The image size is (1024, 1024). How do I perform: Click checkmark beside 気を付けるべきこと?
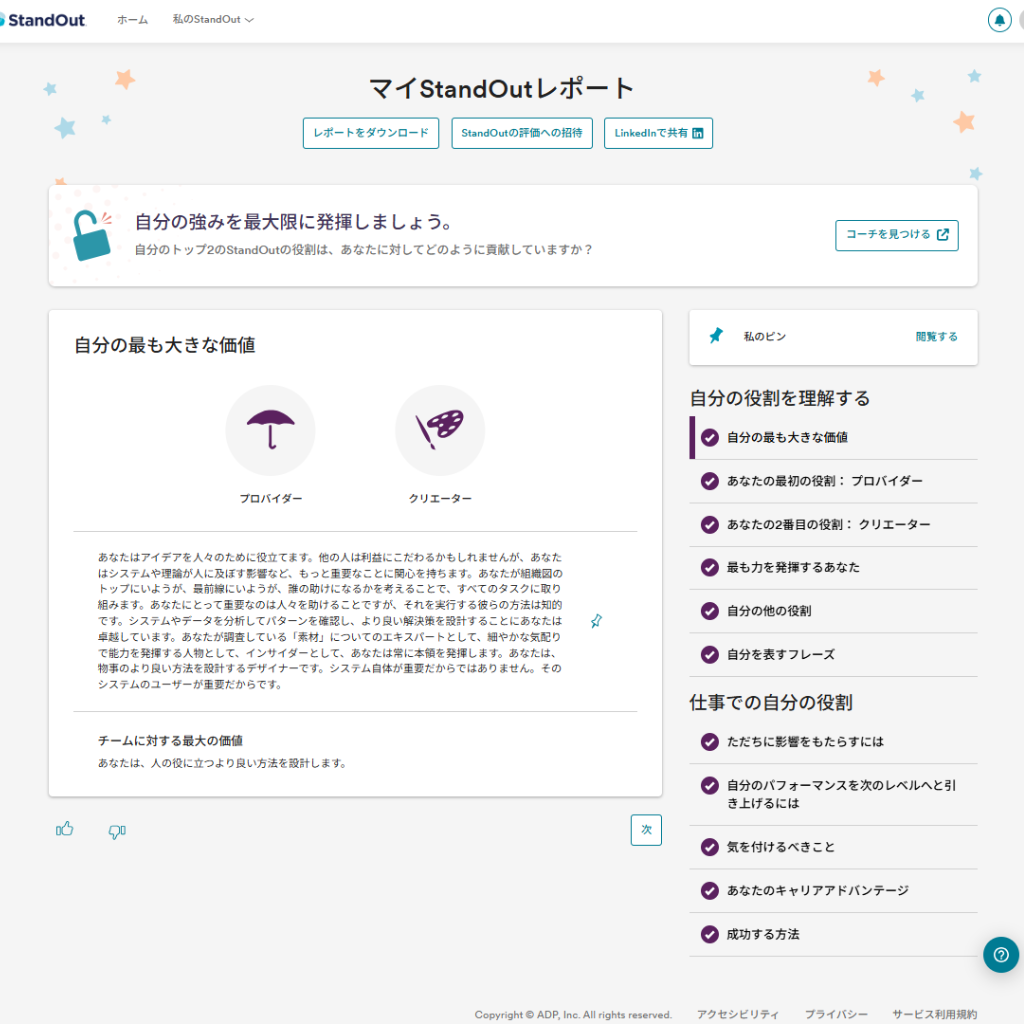pyautogui.click(x=710, y=847)
